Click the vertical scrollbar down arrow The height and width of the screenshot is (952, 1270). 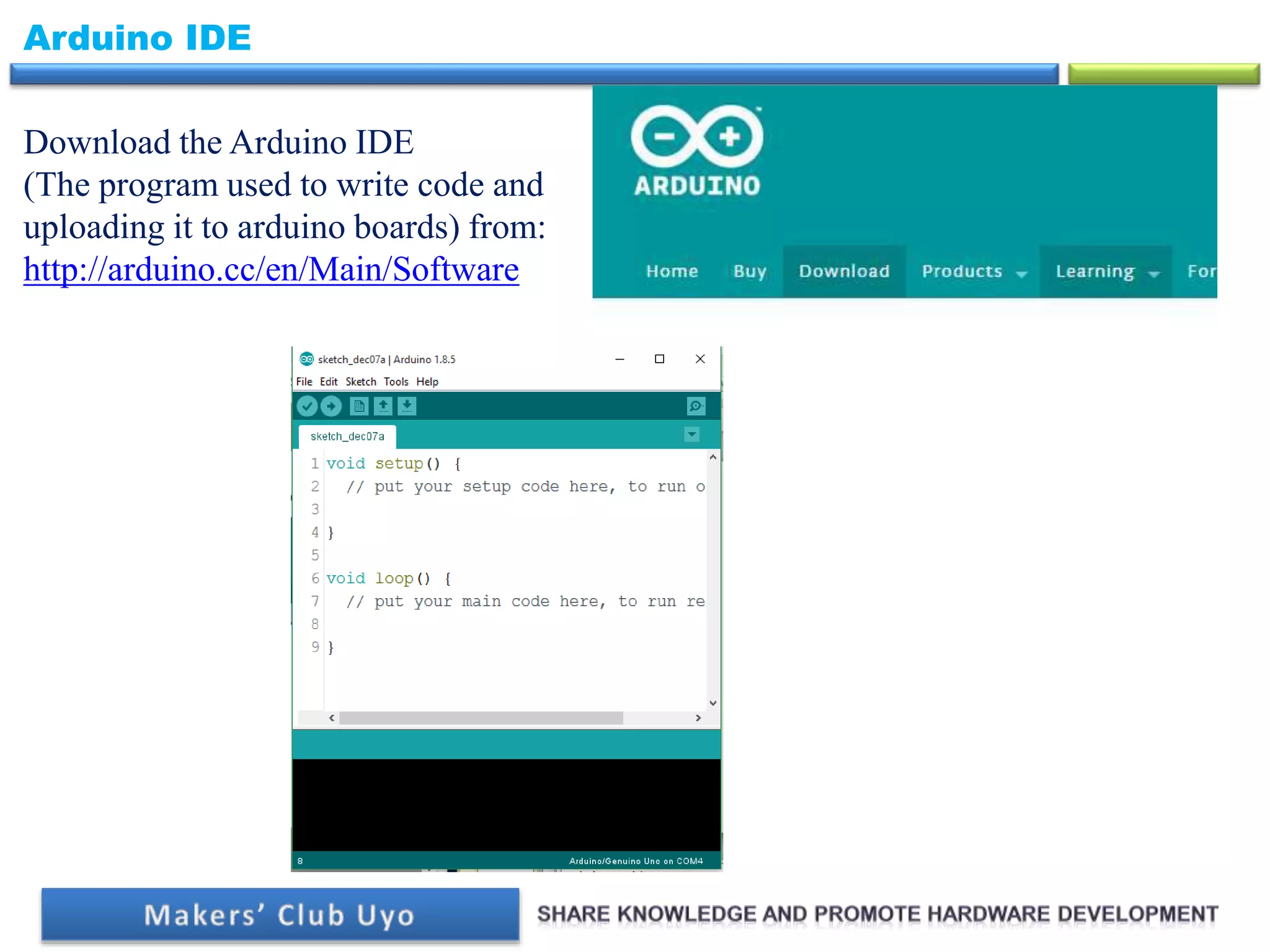(x=713, y=703)
